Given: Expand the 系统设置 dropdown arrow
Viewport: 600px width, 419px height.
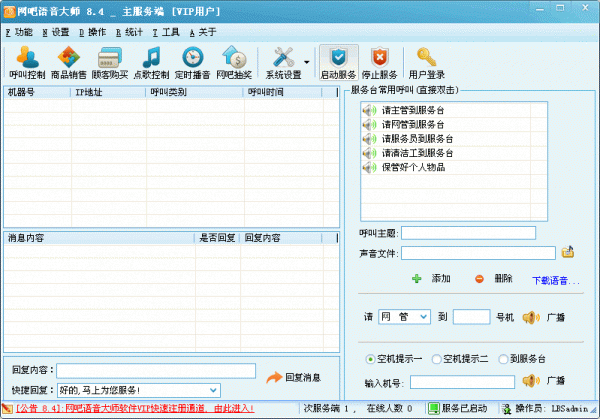Looking at the screenshot, I should [x=306, y=62].
